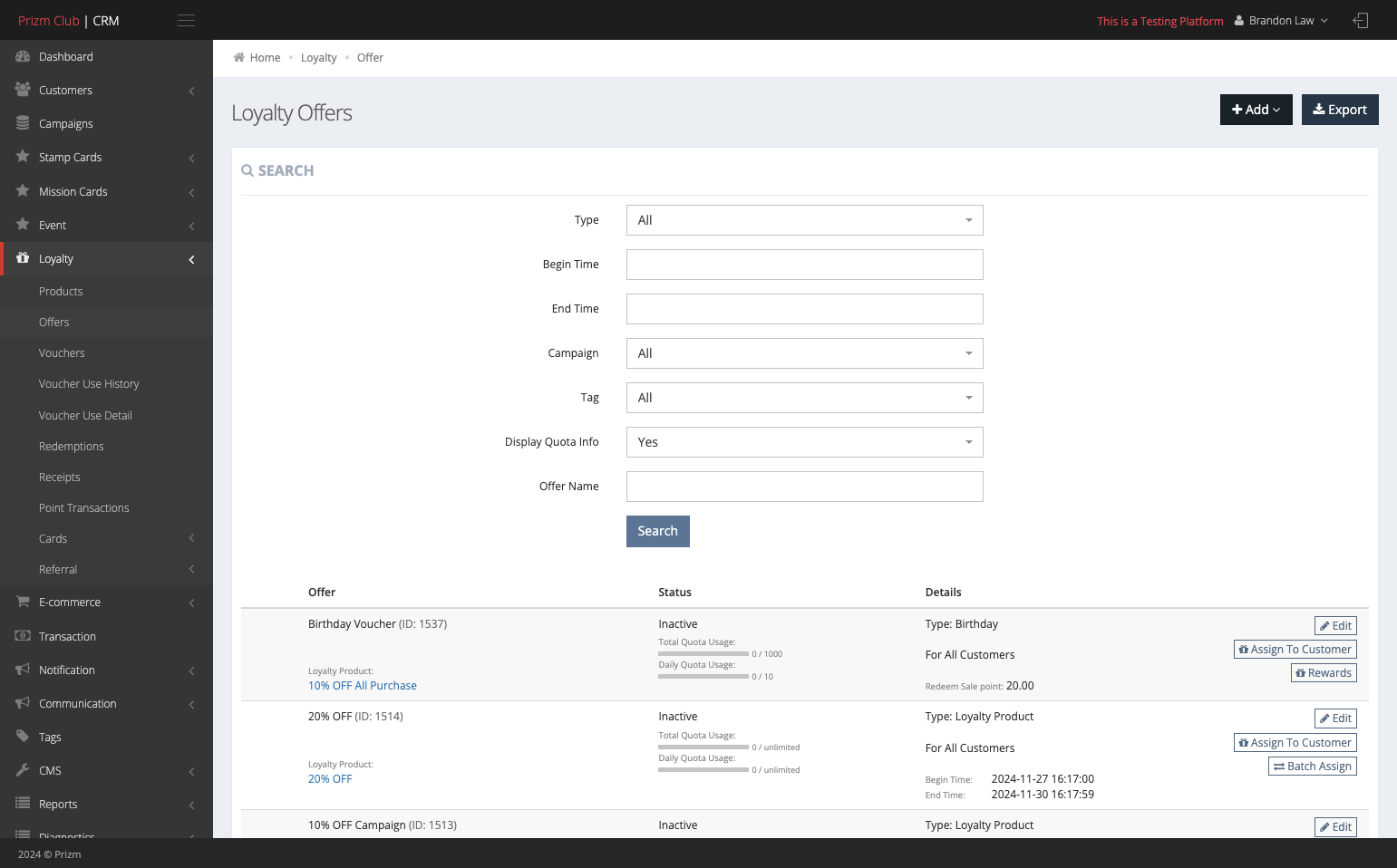Screen dimensions: 1397x868
Task: Click the Begin Time input field
Action: [805, 265]
